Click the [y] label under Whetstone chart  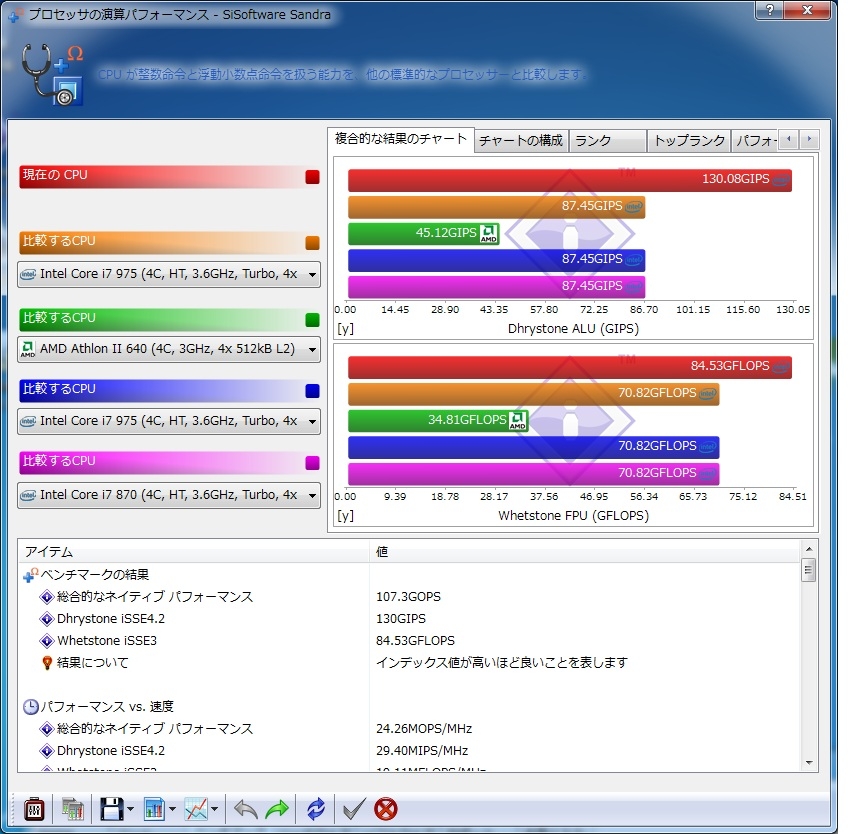pyautogui.click(x=345, y=516)
